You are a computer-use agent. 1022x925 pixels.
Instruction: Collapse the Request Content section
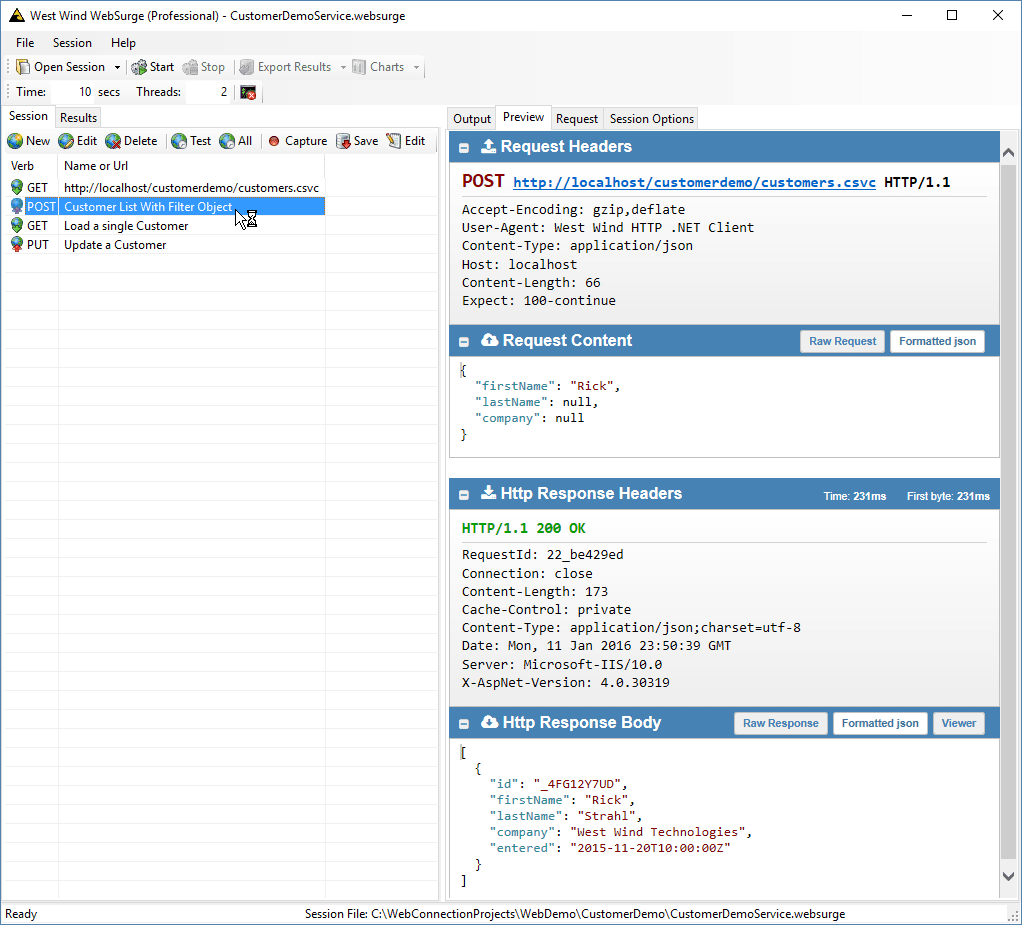tap(465, 341)
